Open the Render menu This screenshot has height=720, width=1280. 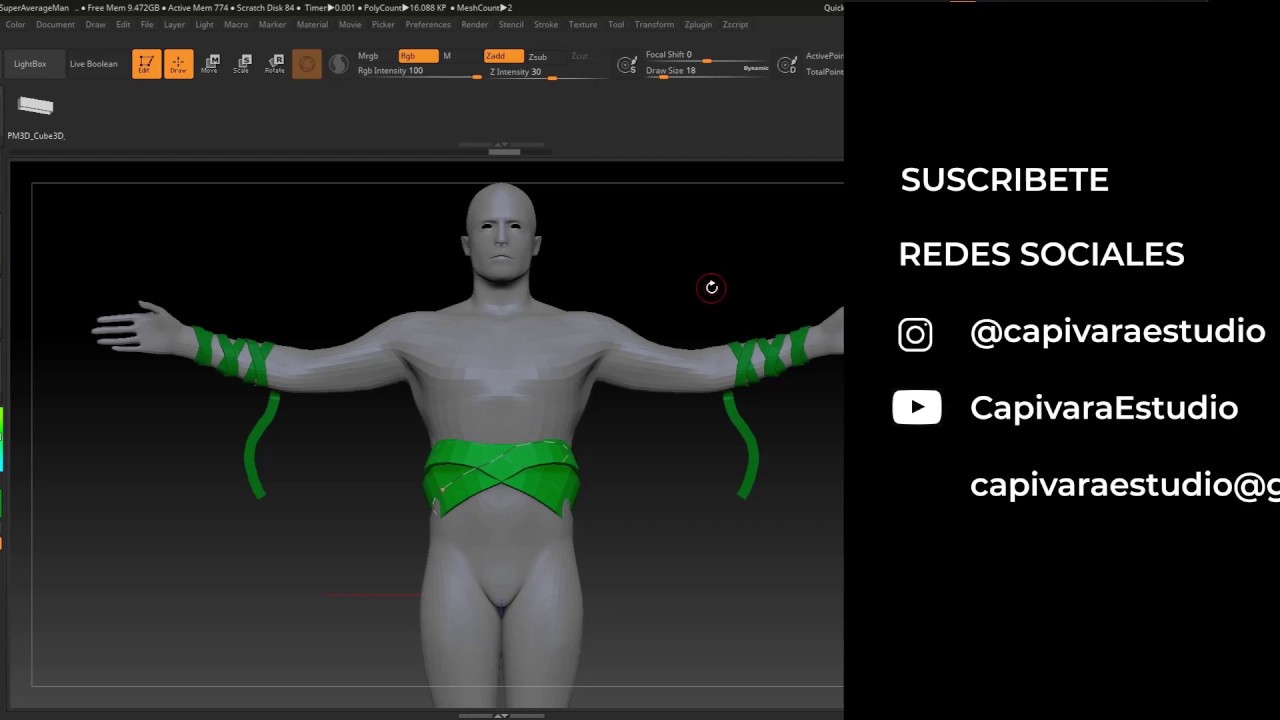pos(475,24)
